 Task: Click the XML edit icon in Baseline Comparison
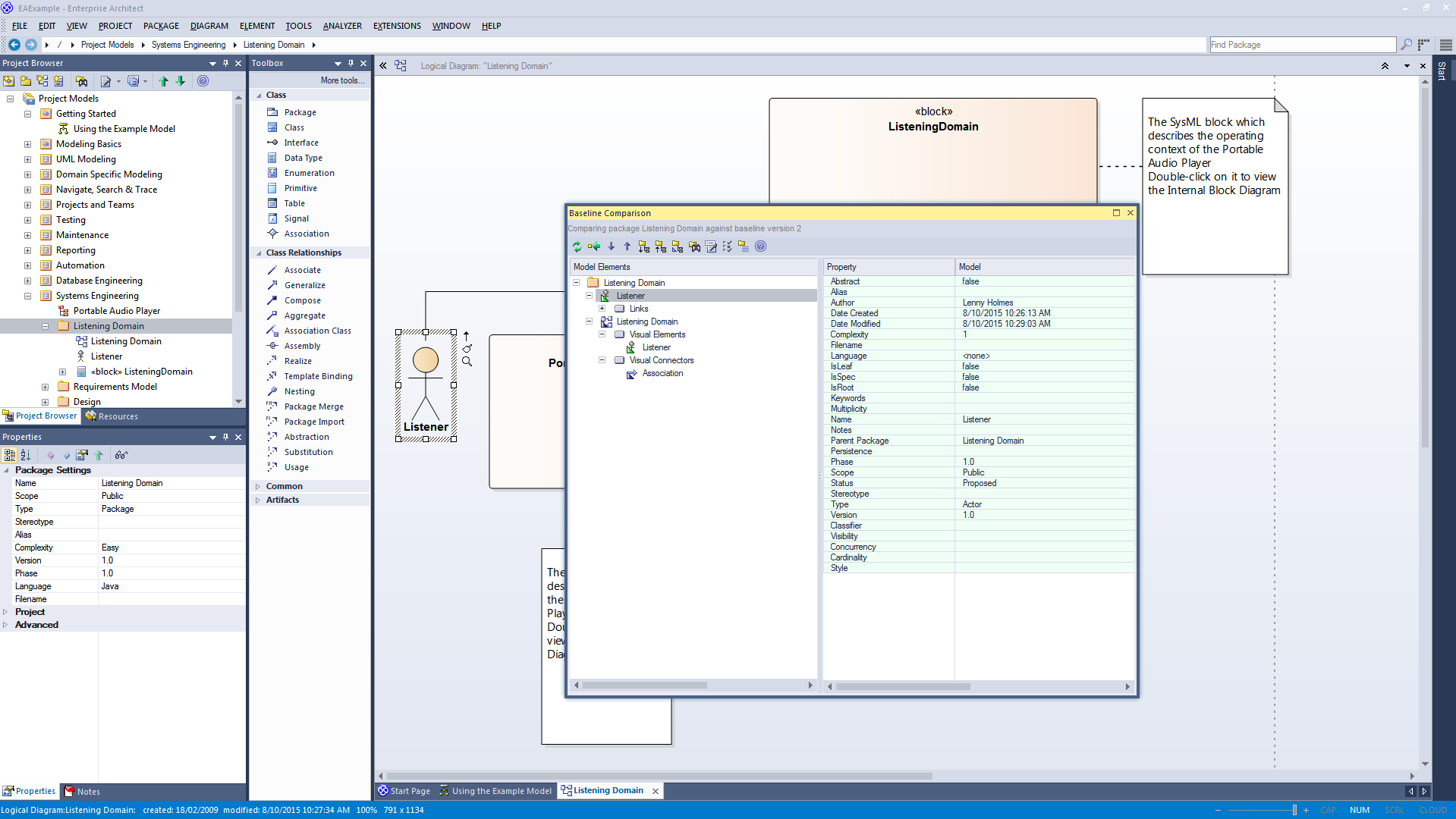point(711,246)
